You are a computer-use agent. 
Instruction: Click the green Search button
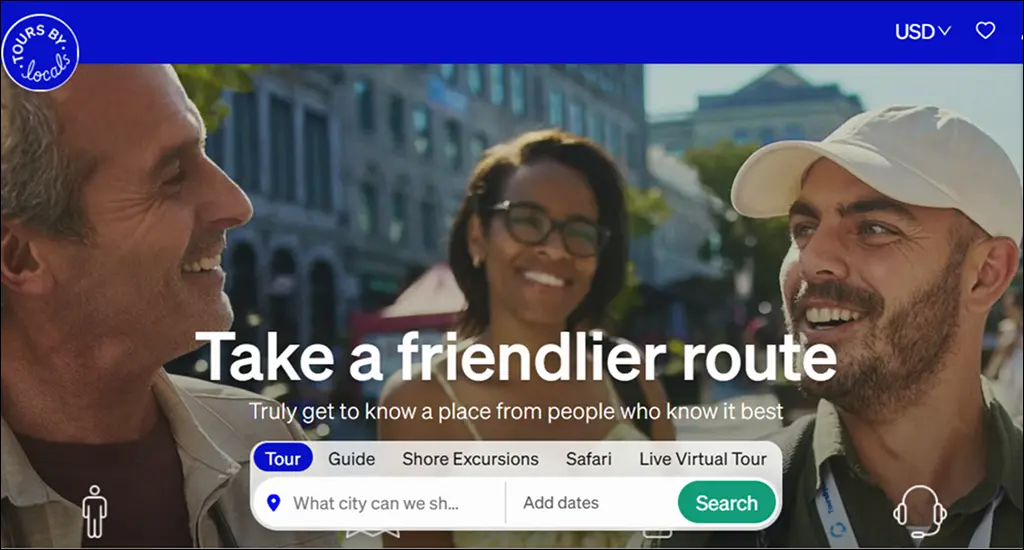tap(727, 502)
